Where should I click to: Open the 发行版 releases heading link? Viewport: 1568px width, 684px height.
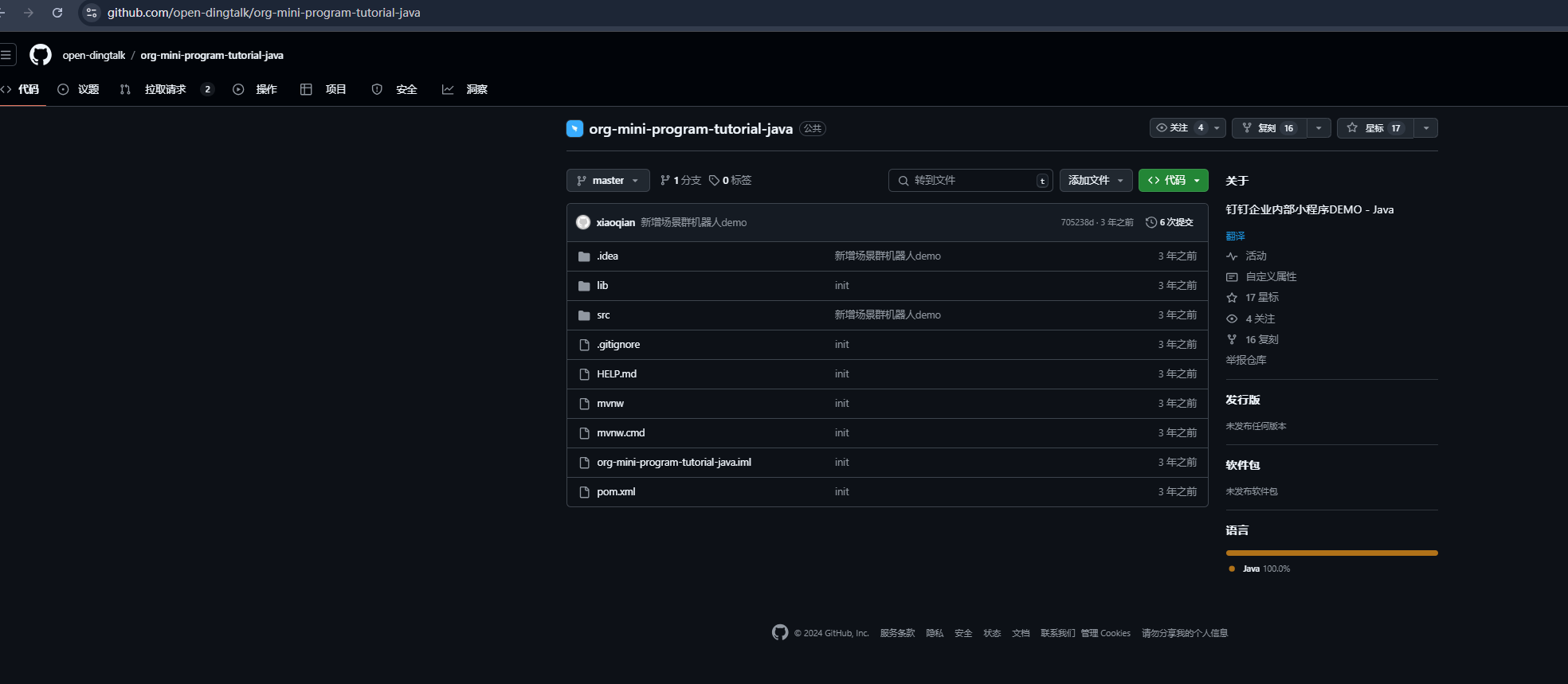1243,400
